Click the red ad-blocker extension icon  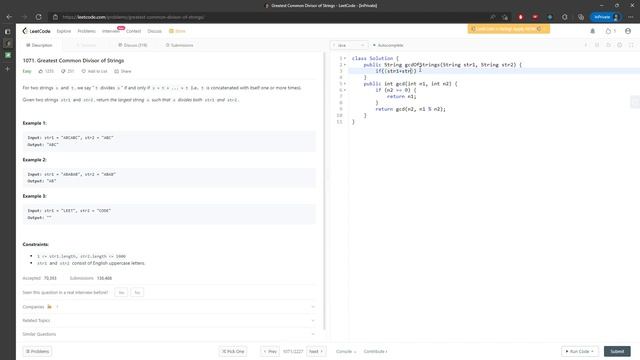click(520, 17)
